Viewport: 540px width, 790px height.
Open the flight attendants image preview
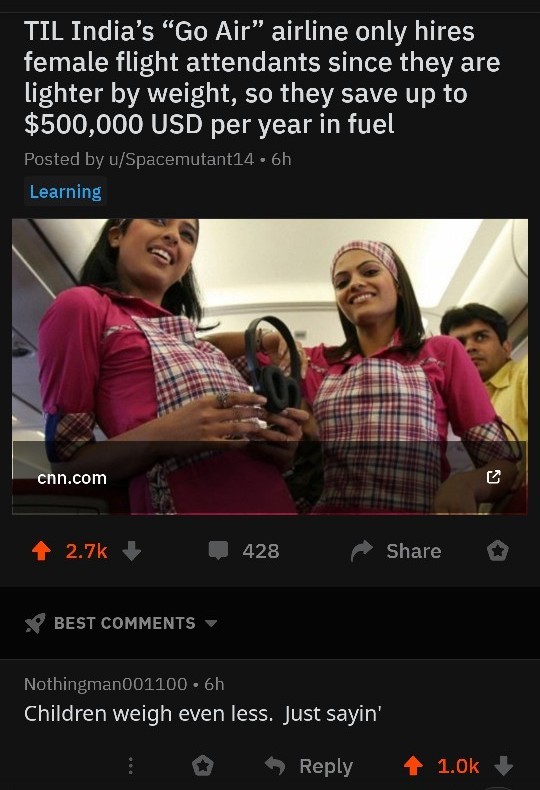[x=270, y=366]
